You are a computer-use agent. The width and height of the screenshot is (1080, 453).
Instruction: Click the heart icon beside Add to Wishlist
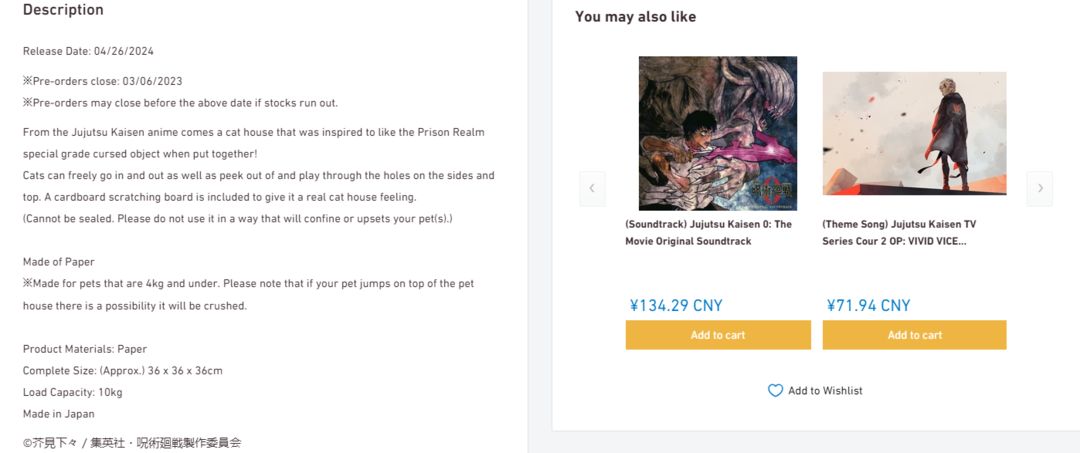pos(776,390)
